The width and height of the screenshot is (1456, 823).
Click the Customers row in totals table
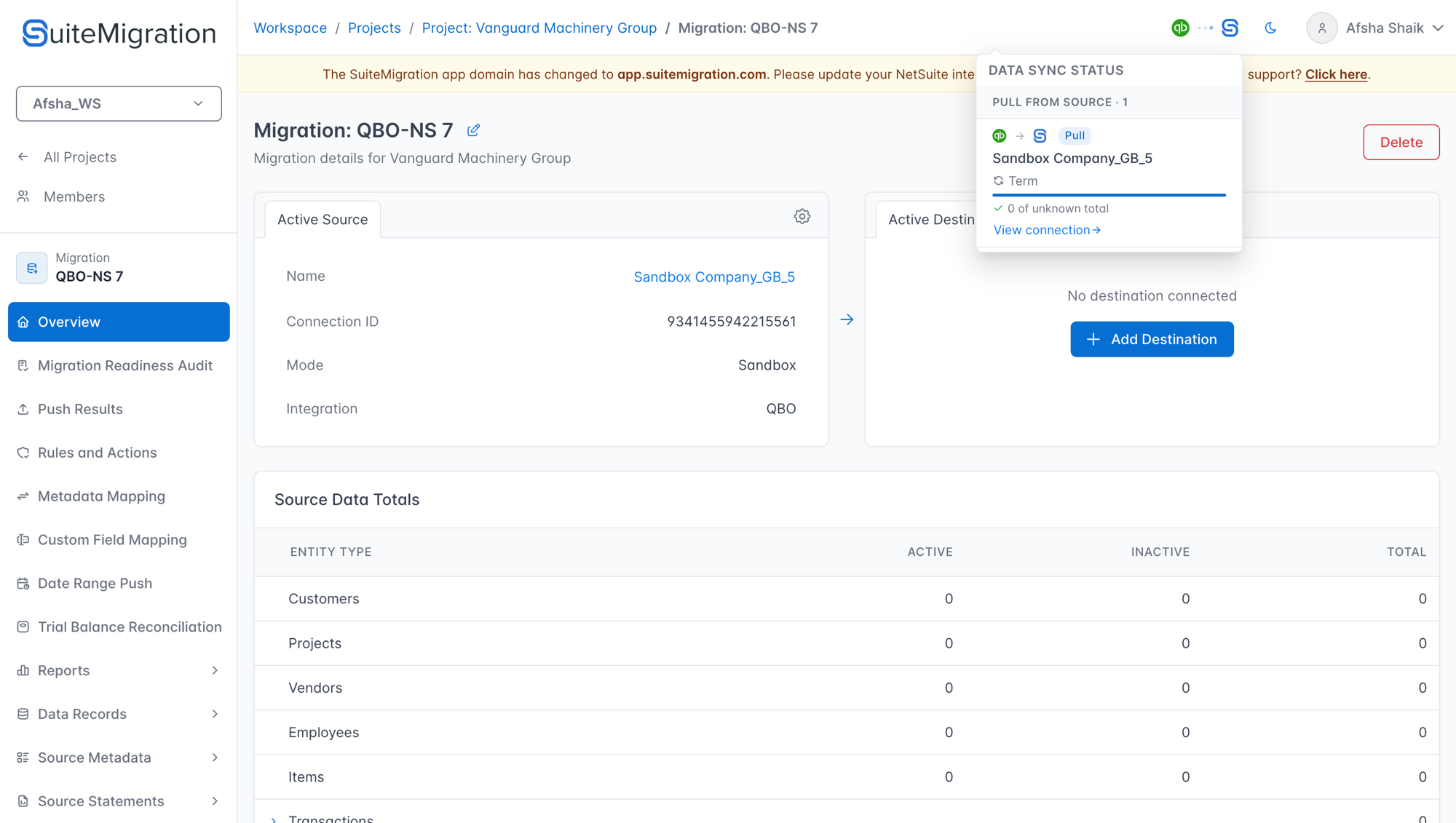[847, 599]
